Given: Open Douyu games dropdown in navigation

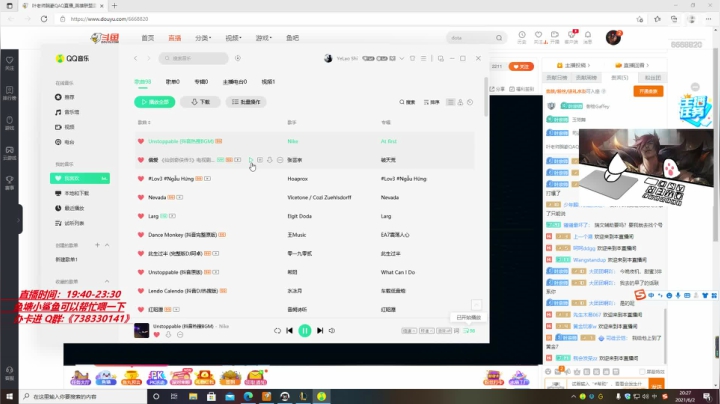Looking at the screenshot, I should pyautogui.click(x=264, y=38).
